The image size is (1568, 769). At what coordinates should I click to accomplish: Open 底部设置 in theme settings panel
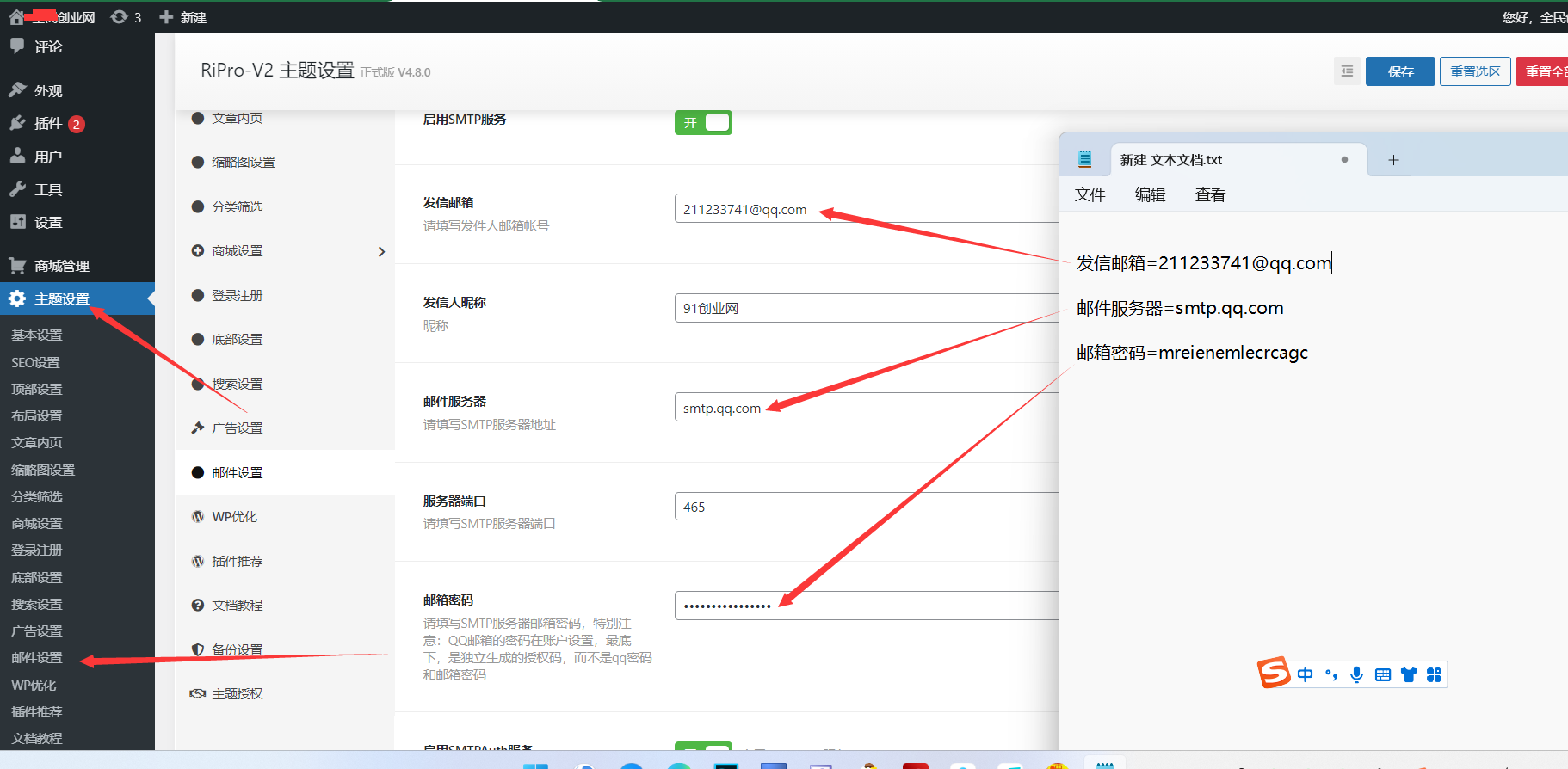(237, 339)
